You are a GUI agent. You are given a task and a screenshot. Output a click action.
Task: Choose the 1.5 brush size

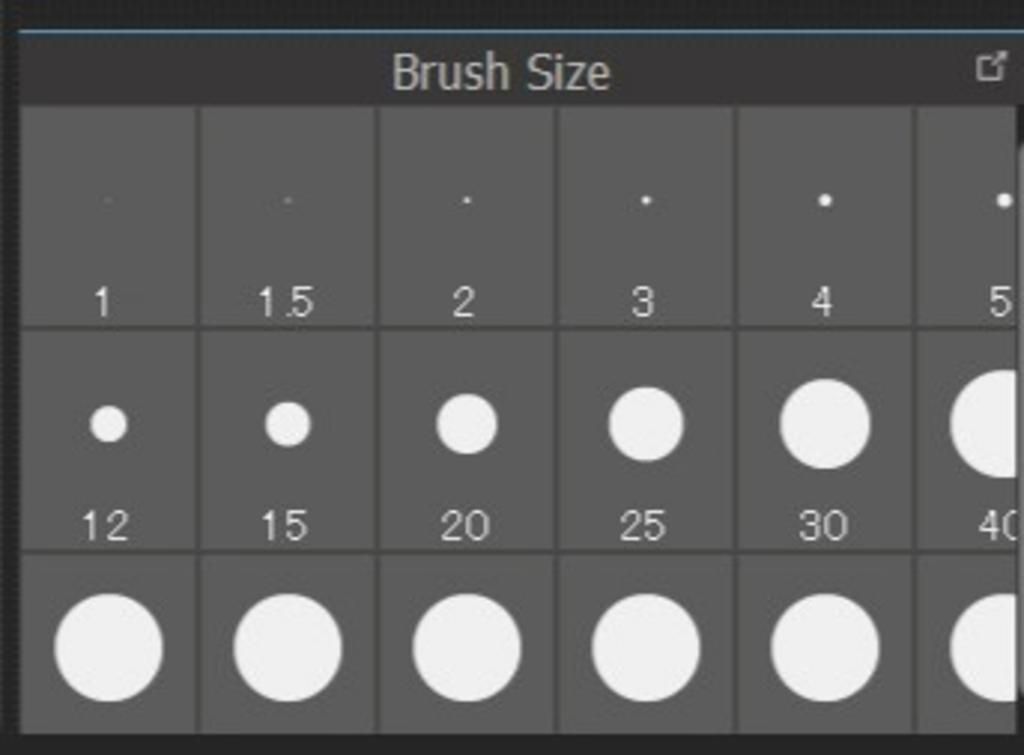click(287, 216)
